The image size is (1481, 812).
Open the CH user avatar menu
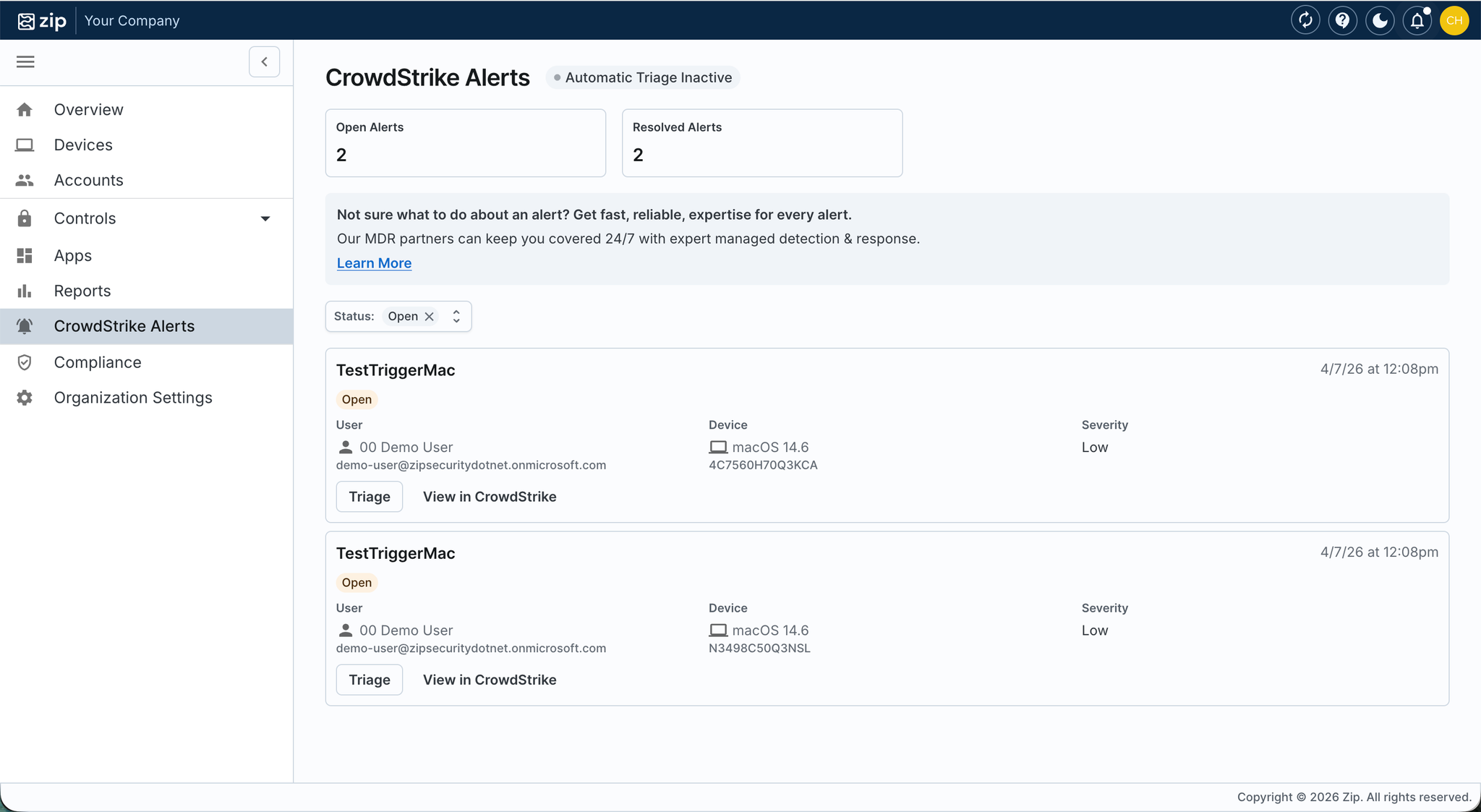pyautogui.click(x=1454, y=20)
